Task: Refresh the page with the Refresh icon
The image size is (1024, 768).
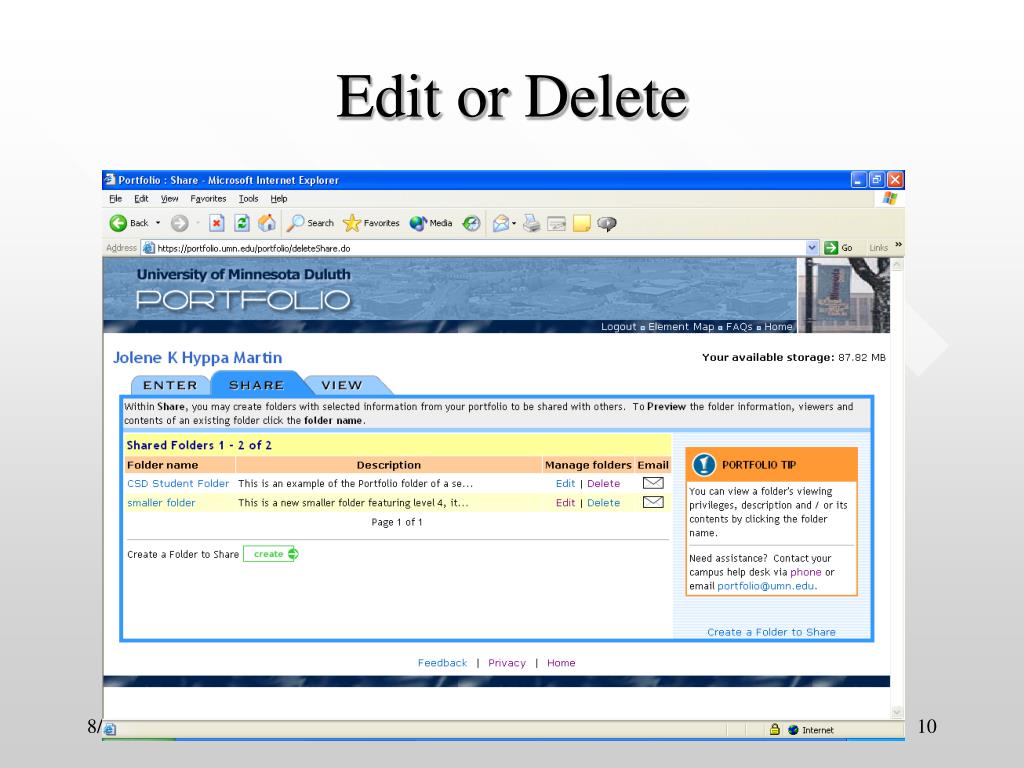Action: 242,223
